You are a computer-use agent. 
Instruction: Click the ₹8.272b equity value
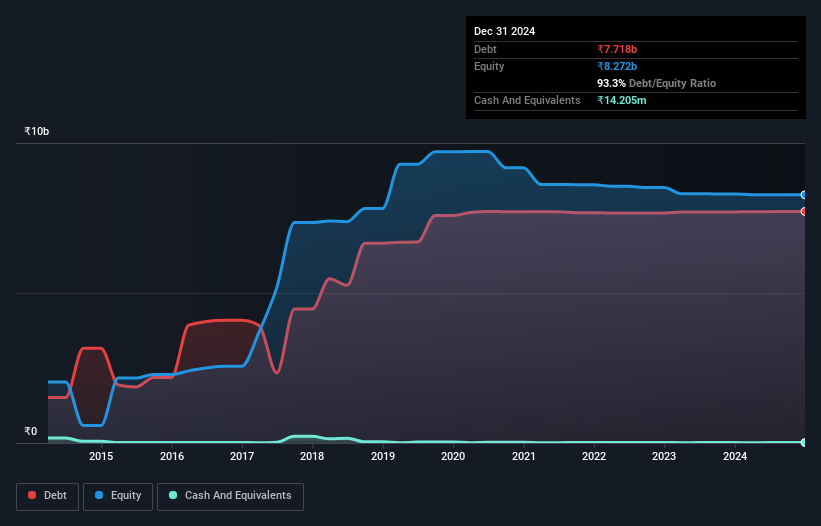617,66
